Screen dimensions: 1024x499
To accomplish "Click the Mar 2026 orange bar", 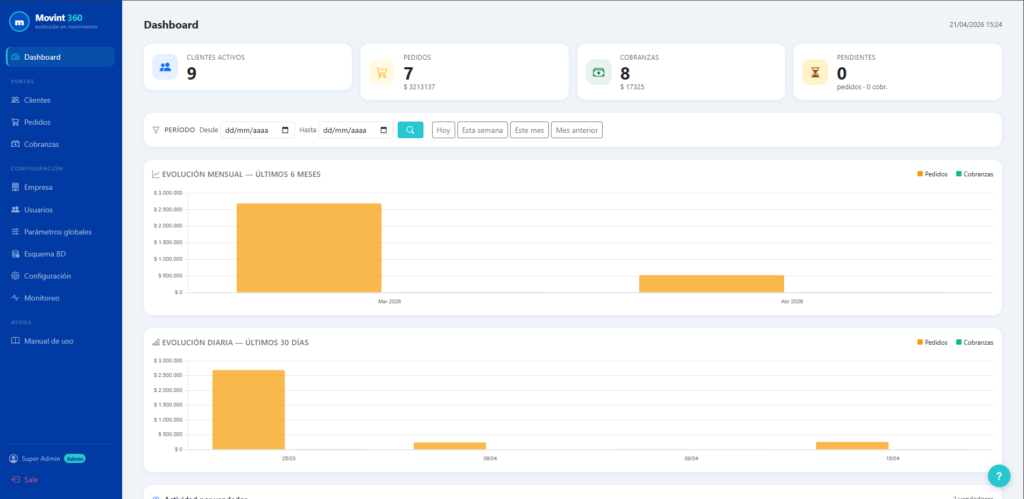I will 309,248.
